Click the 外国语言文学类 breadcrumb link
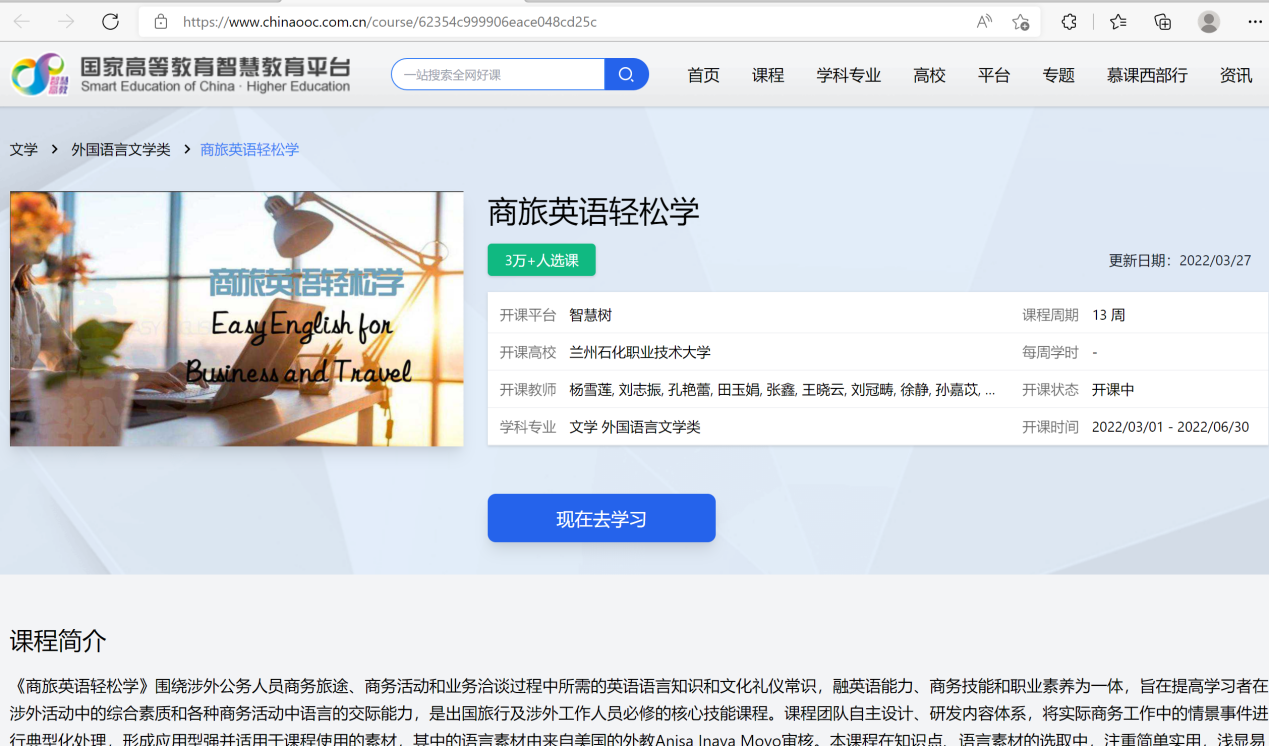1269x746 pixels. pyautogui.click(x=120, y=149)
